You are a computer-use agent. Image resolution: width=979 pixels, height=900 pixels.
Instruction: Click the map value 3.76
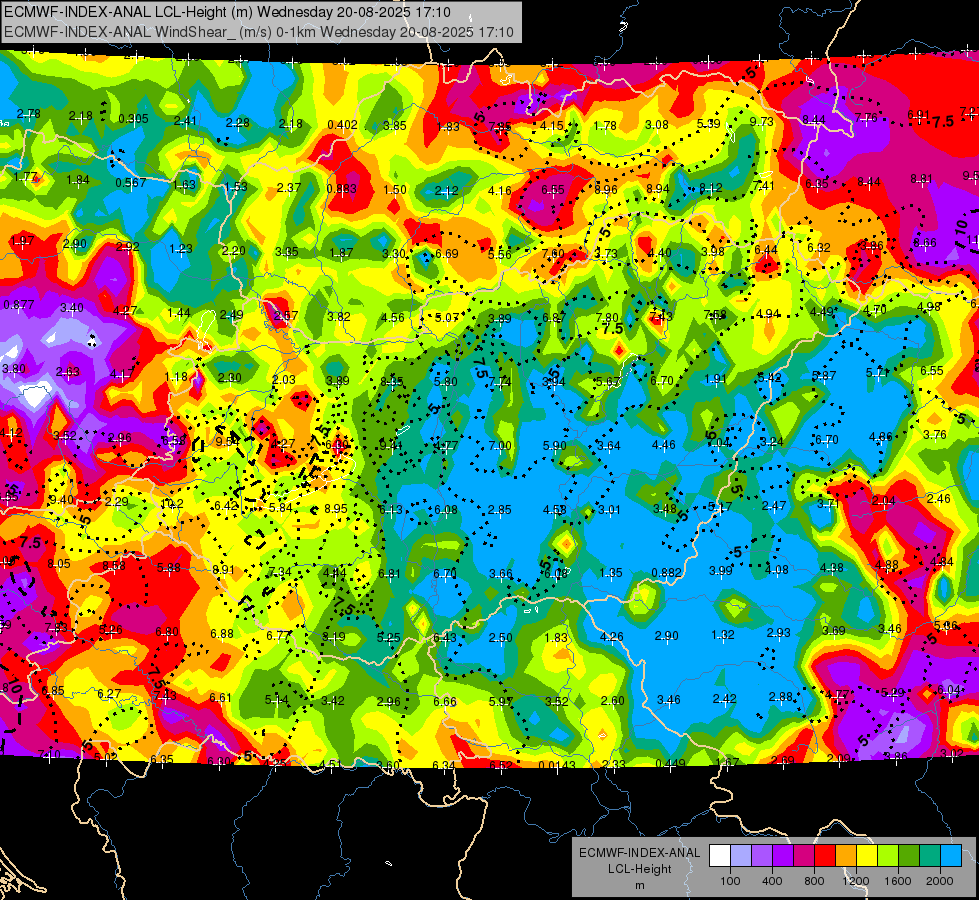pos(935,434)
